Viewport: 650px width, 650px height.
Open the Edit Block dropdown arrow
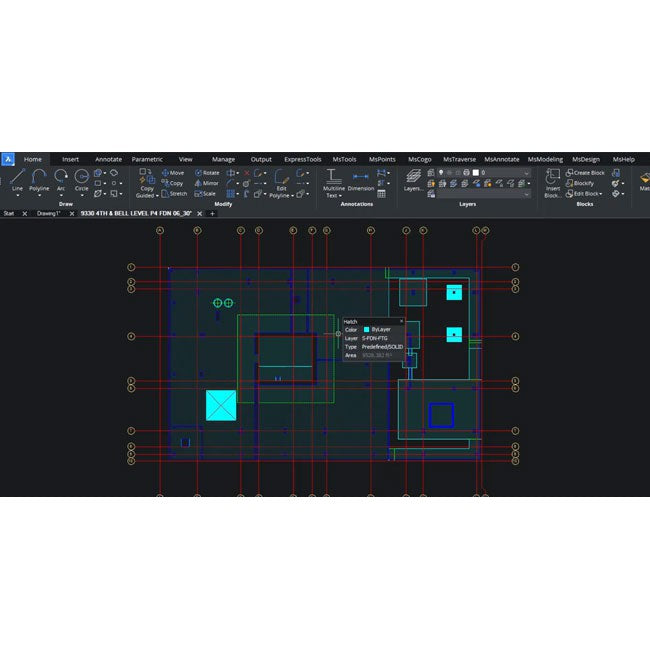click(601, 194)
